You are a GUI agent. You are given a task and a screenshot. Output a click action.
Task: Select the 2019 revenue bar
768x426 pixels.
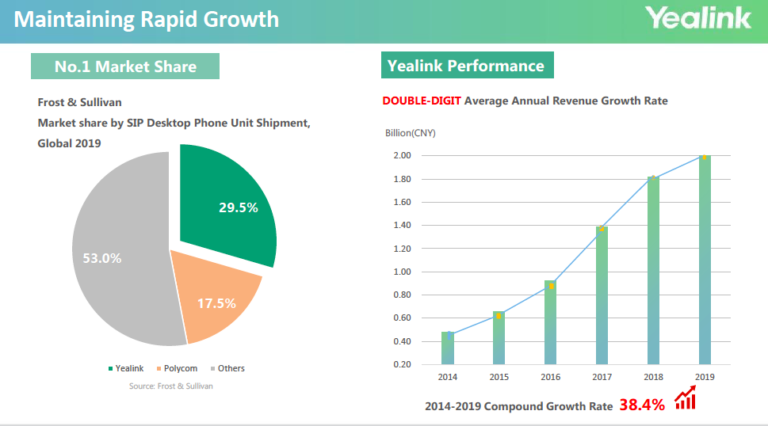point(705,260)
